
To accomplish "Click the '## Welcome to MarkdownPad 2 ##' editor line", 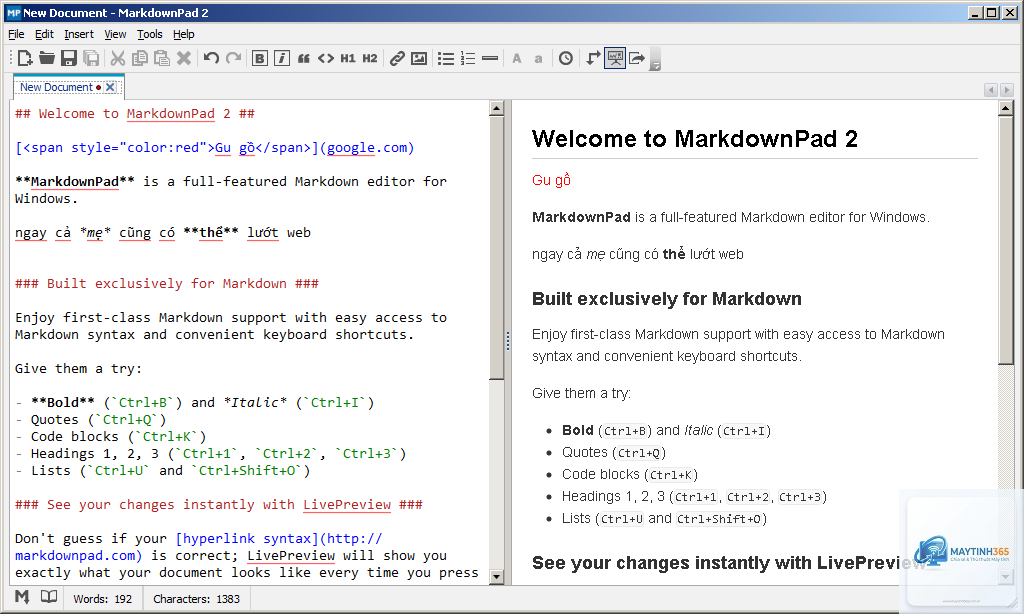I will (x=135, y=114).
